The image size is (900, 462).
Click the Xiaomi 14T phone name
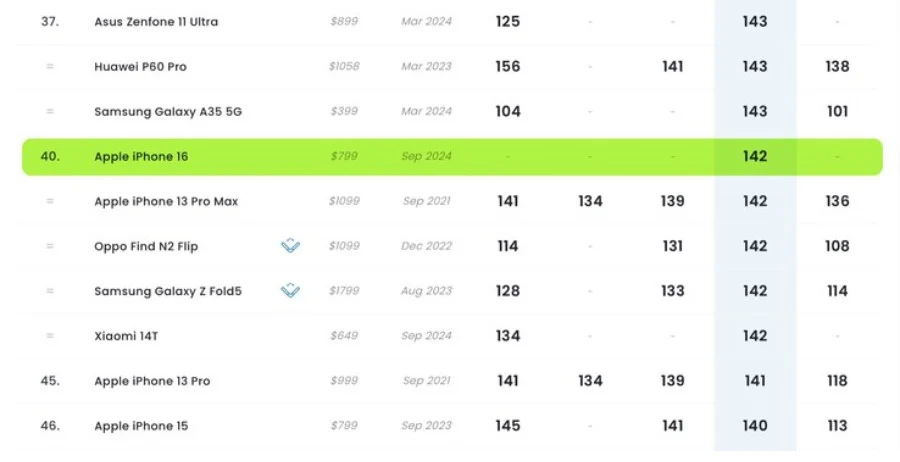tap(126, 336)
